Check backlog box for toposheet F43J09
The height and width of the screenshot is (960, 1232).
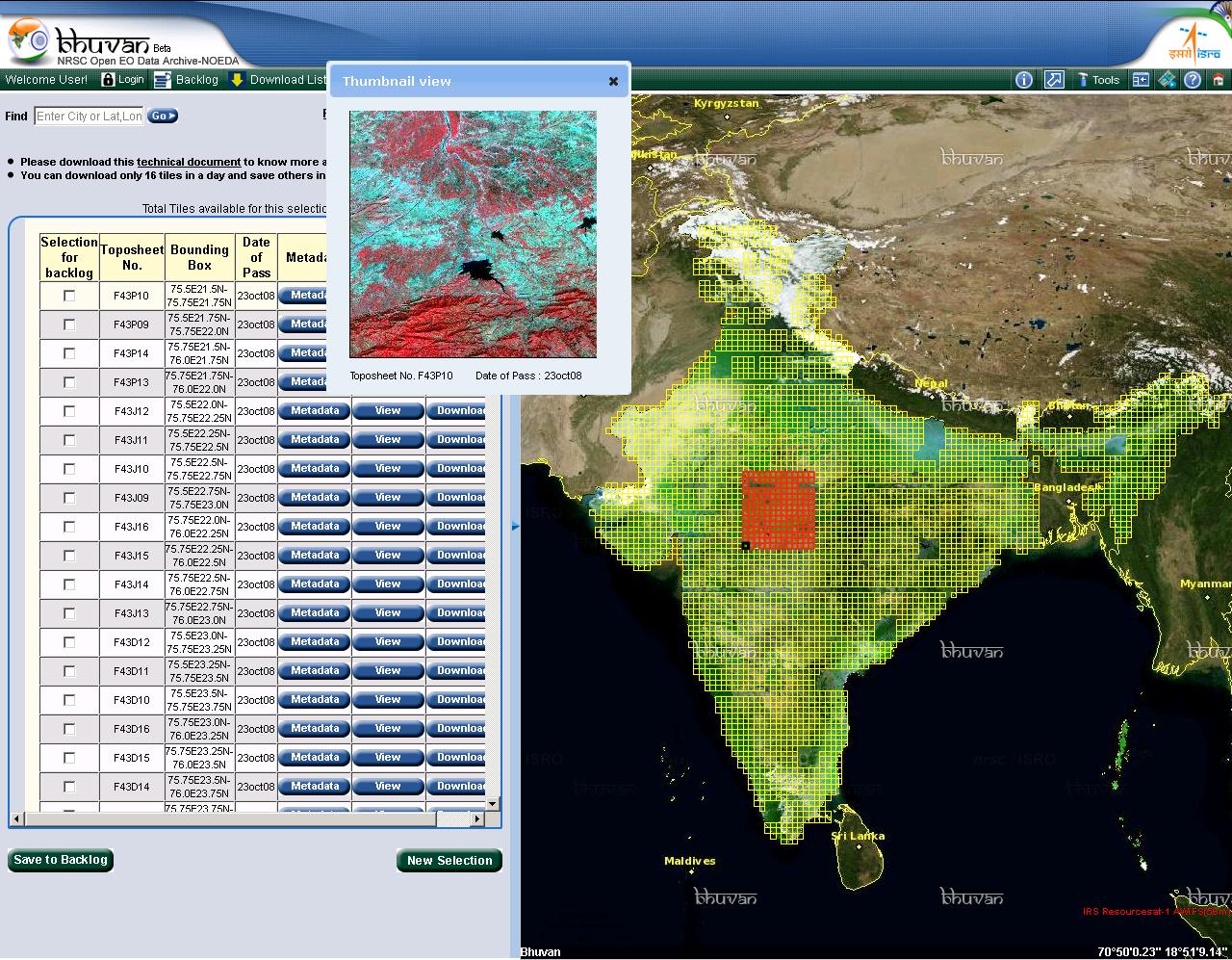coord(69,498)
